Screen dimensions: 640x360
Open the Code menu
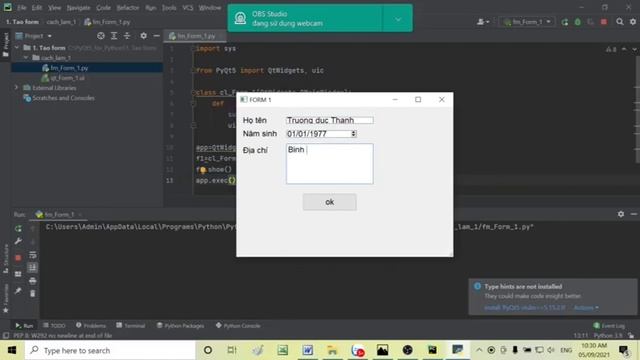[x=103, y=8]
